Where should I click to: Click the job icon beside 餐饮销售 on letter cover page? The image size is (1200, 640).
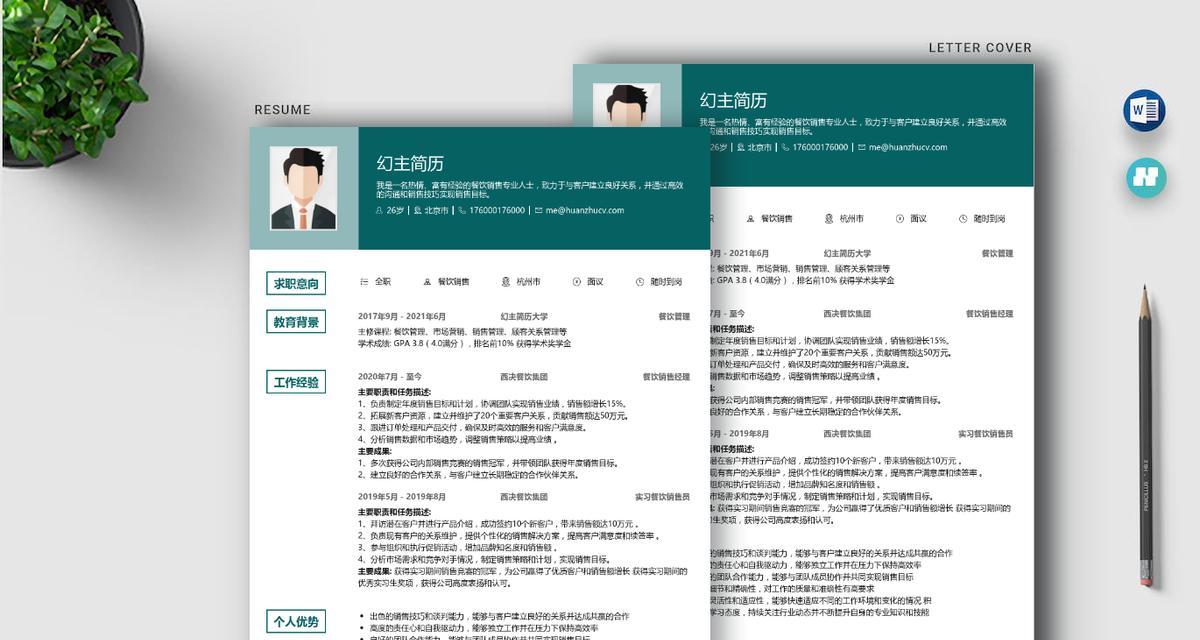click(751, 218)
